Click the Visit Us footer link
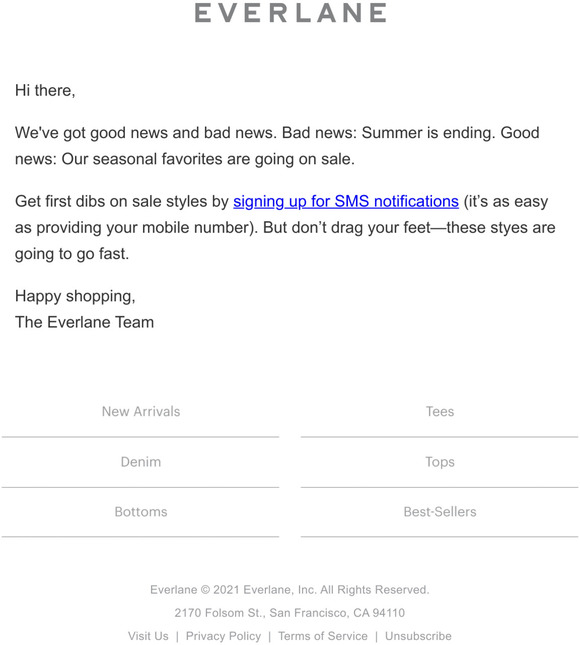This screenshot has height=645, width=580. click(x=148, y=636)
